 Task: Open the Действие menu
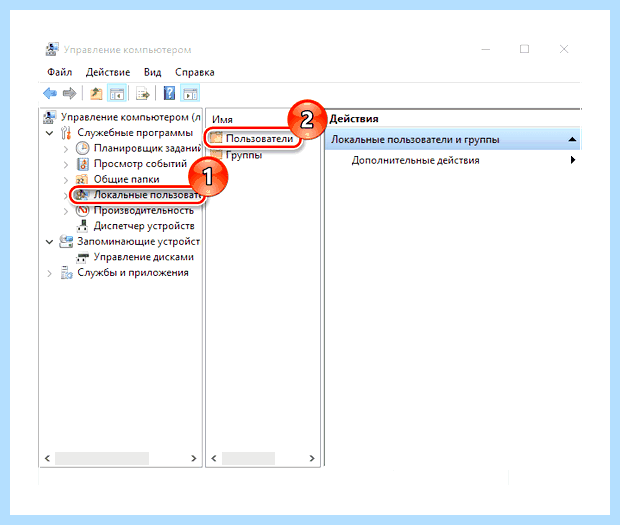pos(108,72)
